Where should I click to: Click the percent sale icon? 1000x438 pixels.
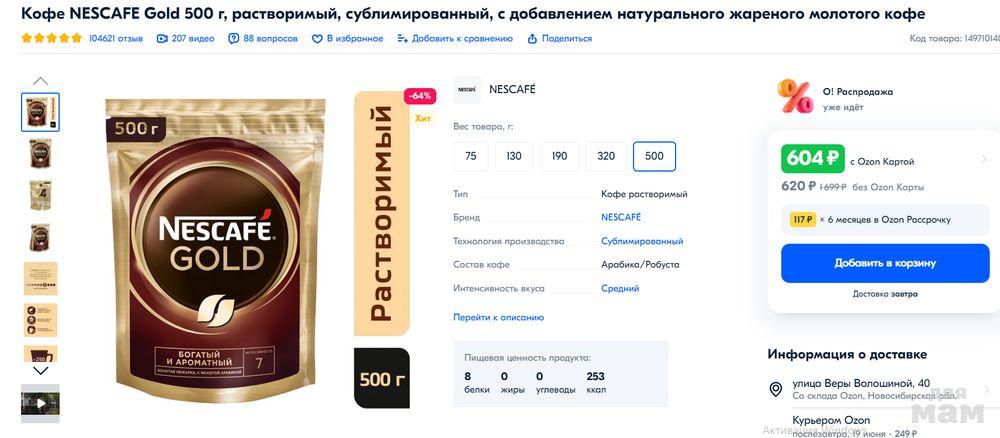[x=795, y=96]
